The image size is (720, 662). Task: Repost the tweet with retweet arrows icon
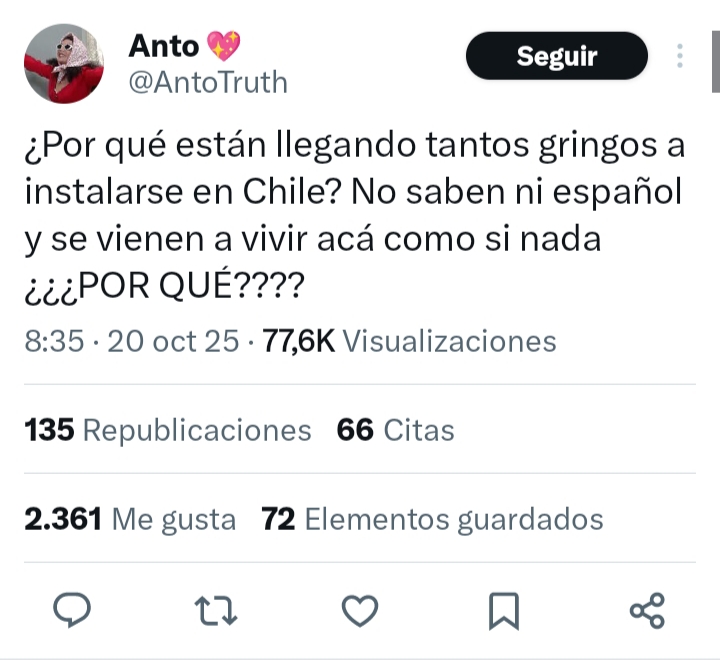click(x=216, y=611)
